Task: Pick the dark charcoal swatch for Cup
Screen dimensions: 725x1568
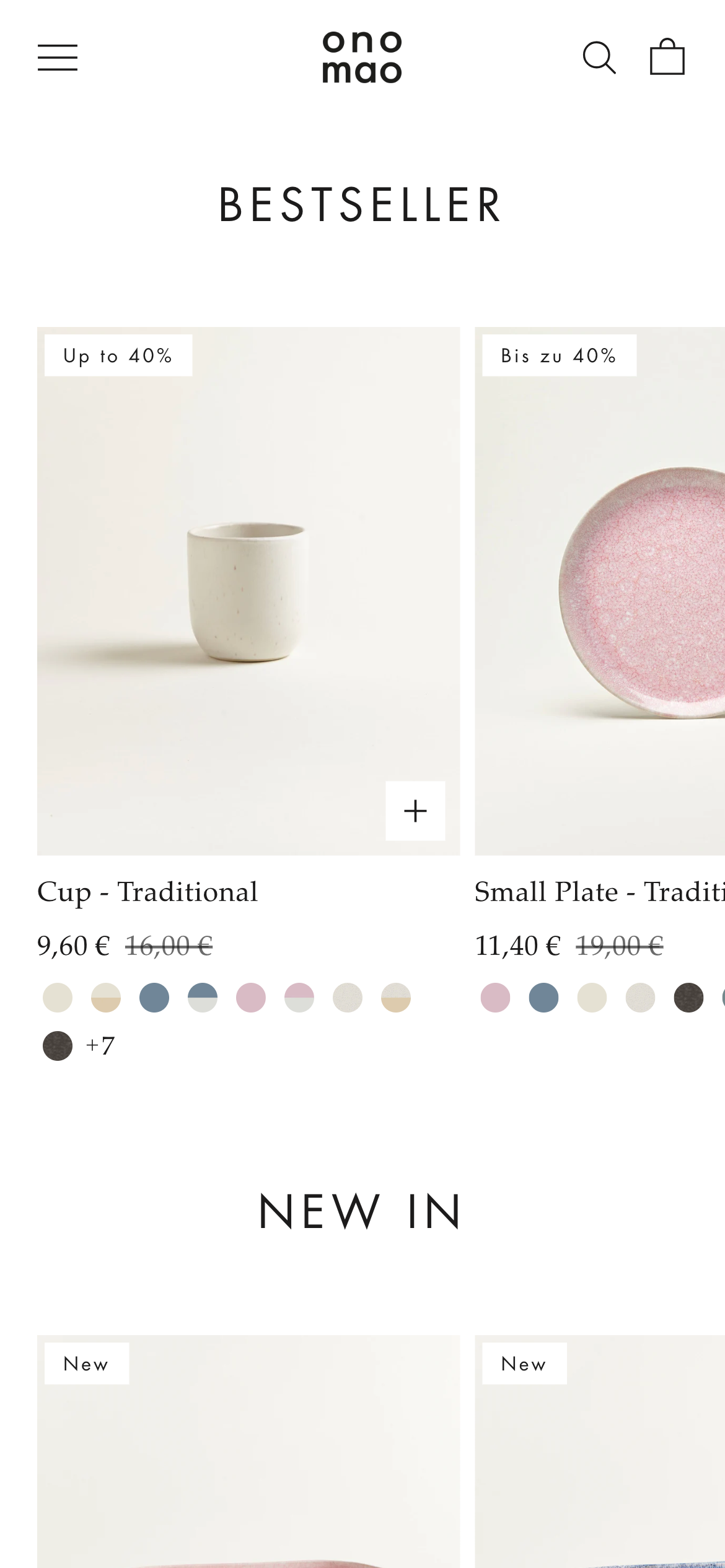Action: 58,1046
